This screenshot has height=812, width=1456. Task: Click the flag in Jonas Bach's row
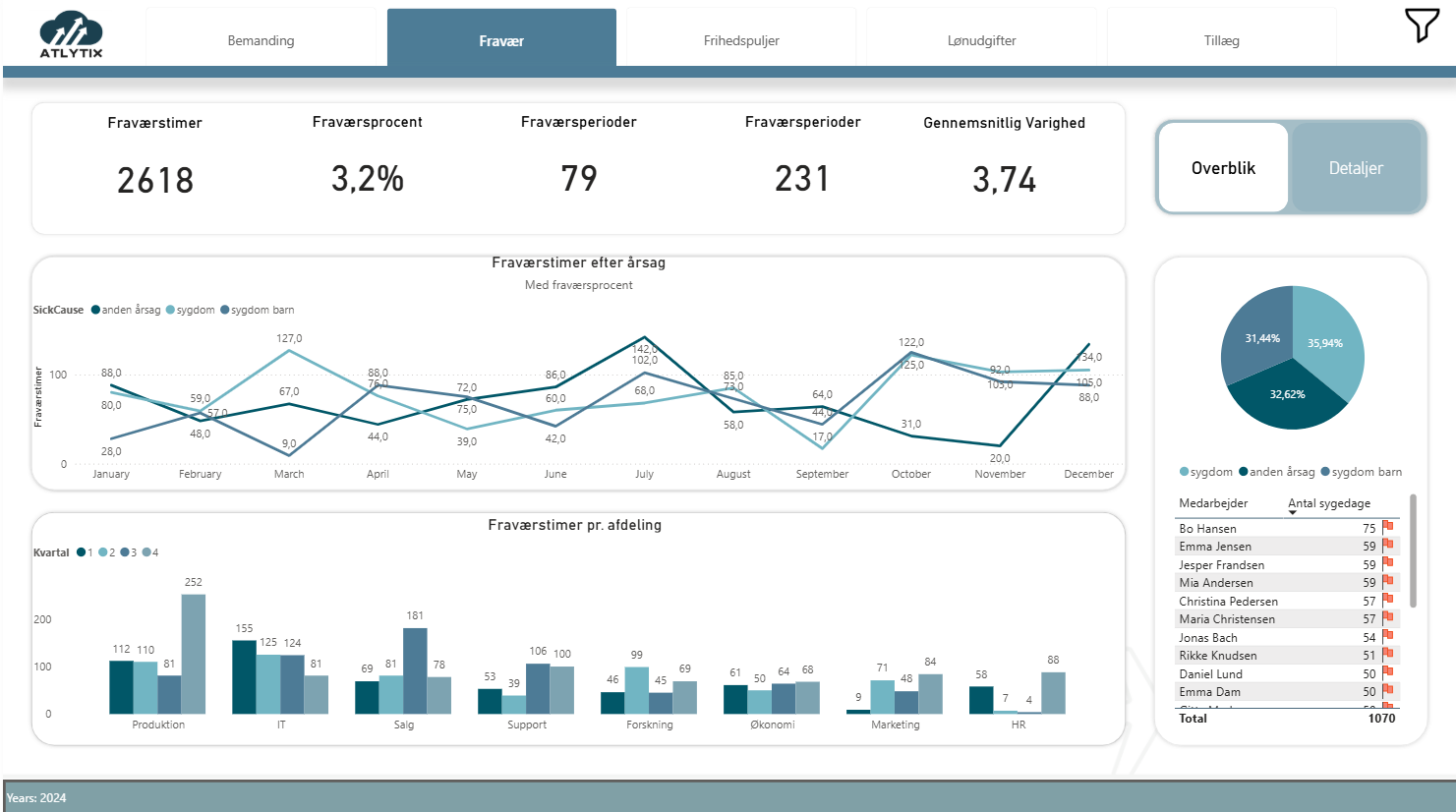pos(1387,637)
